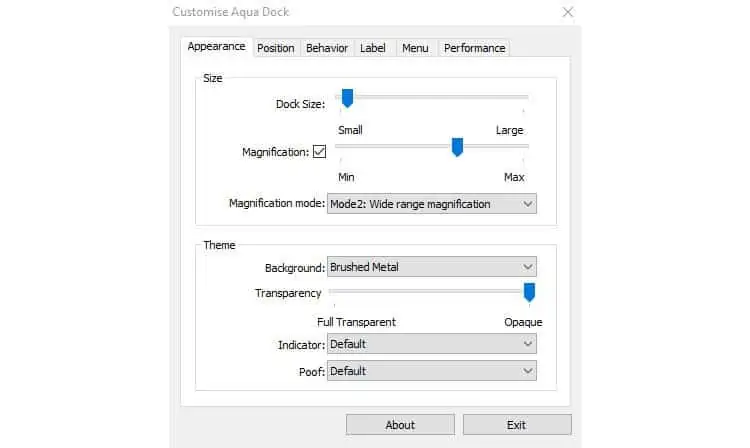Click the Dock Size slider handle

click(347, 98)
